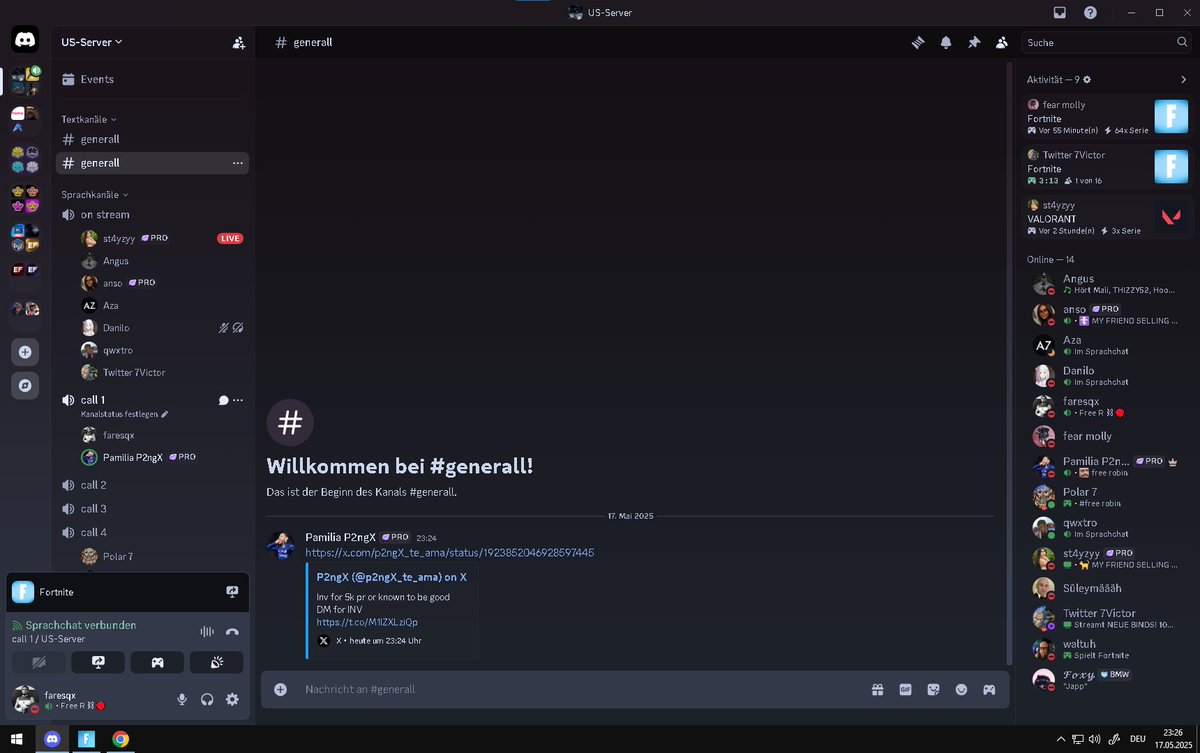Open Events in the channel sidebar
Image resolution: width=1200 pixels, height=753 pixels.
click(152, 79)
